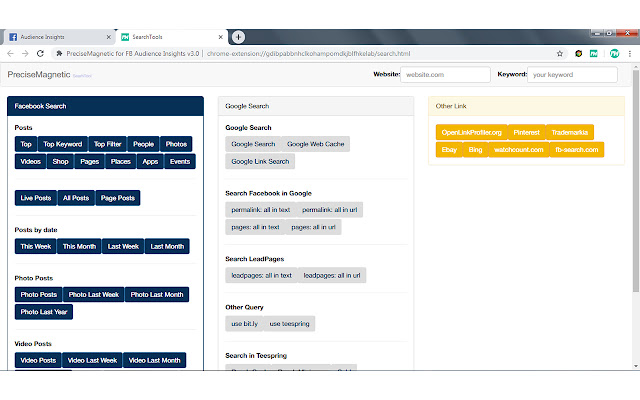640x400 pixels.
Task: Open the Chrome three-dot menu
Action: coord(630,53)
